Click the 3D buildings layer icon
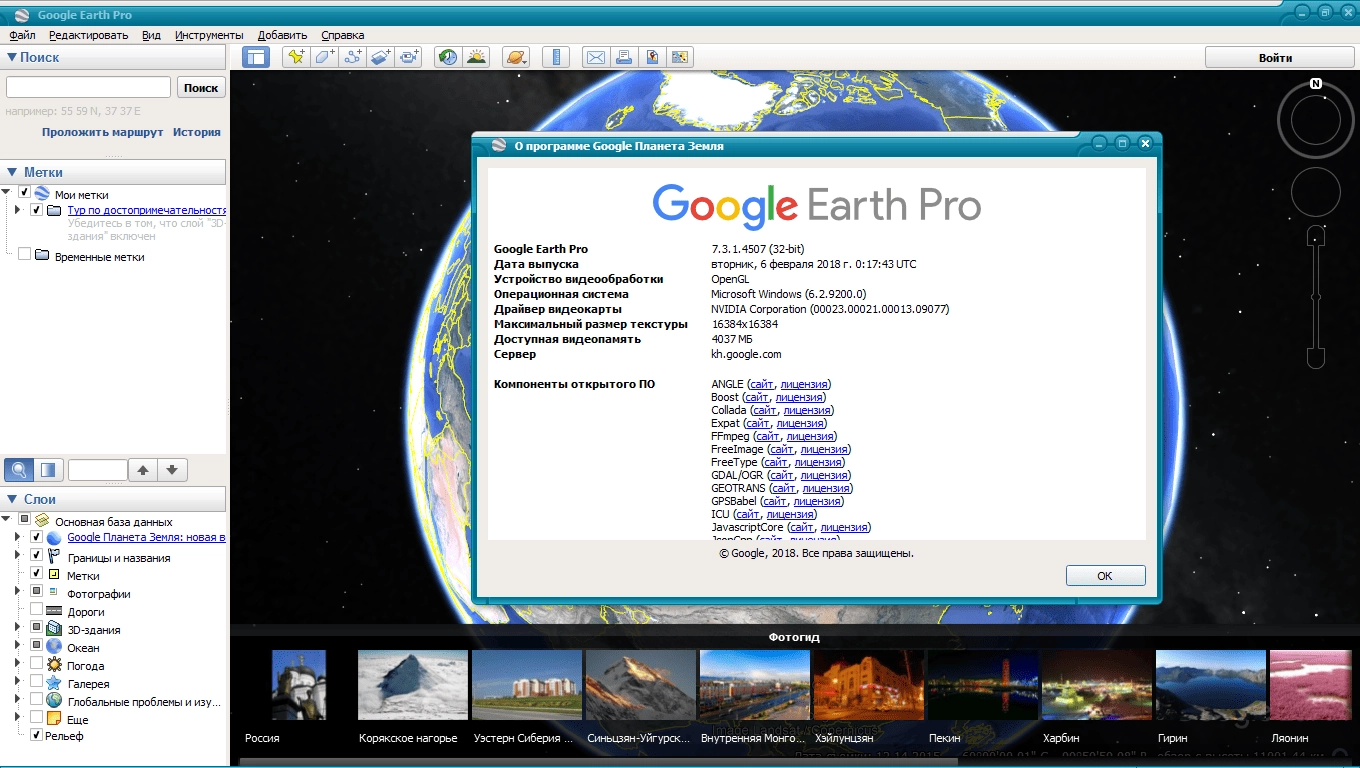The image size is (1360, 768). coord(54,629)
